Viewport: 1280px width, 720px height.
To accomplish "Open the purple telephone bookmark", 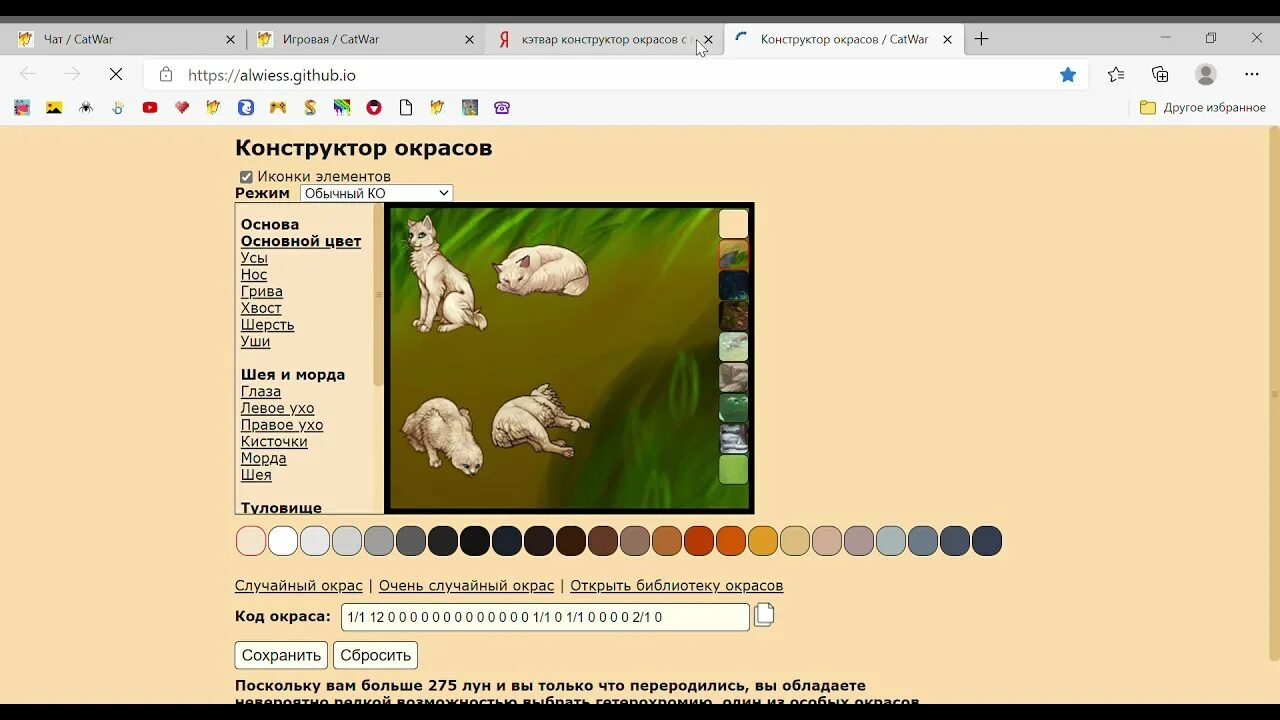I will (502, 108).
